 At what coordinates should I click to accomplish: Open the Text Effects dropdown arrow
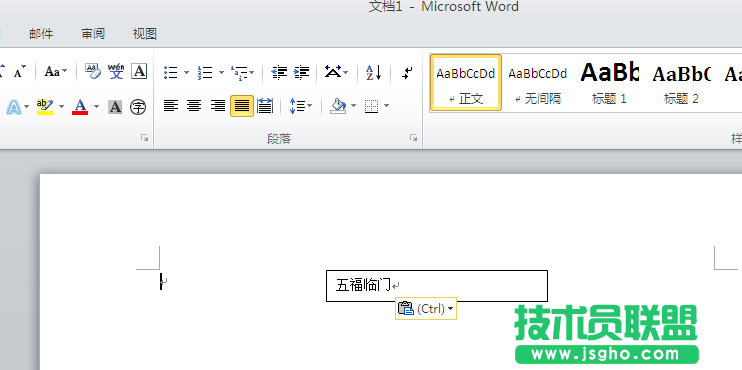tap(26, 107)
